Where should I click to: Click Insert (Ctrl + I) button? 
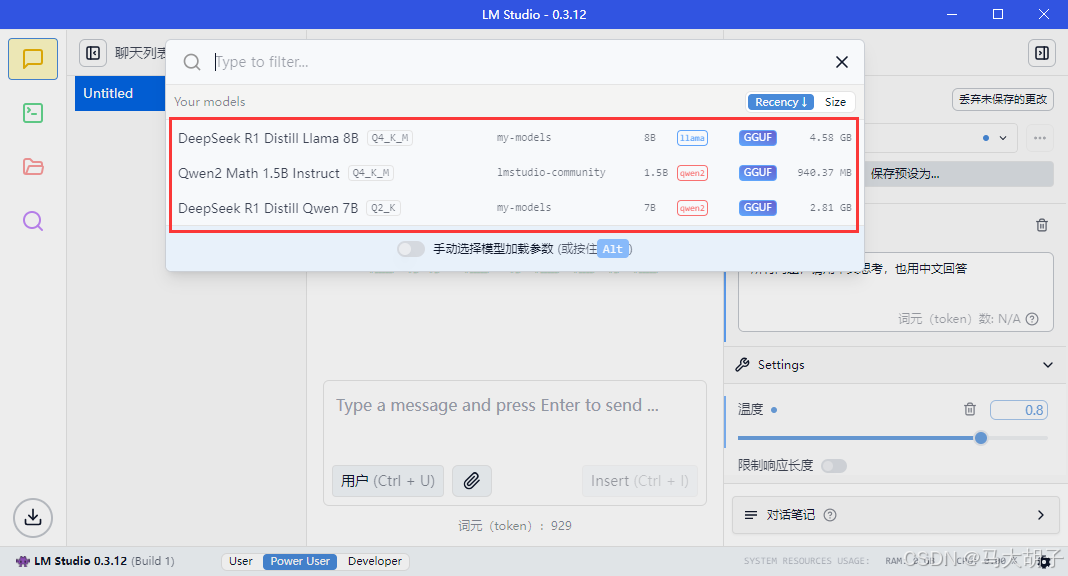pyautogui.click(x=640, y=481)
